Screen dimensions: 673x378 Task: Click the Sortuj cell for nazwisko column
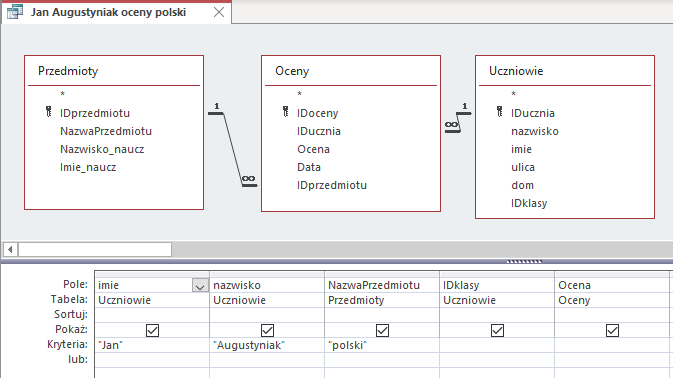267,315
